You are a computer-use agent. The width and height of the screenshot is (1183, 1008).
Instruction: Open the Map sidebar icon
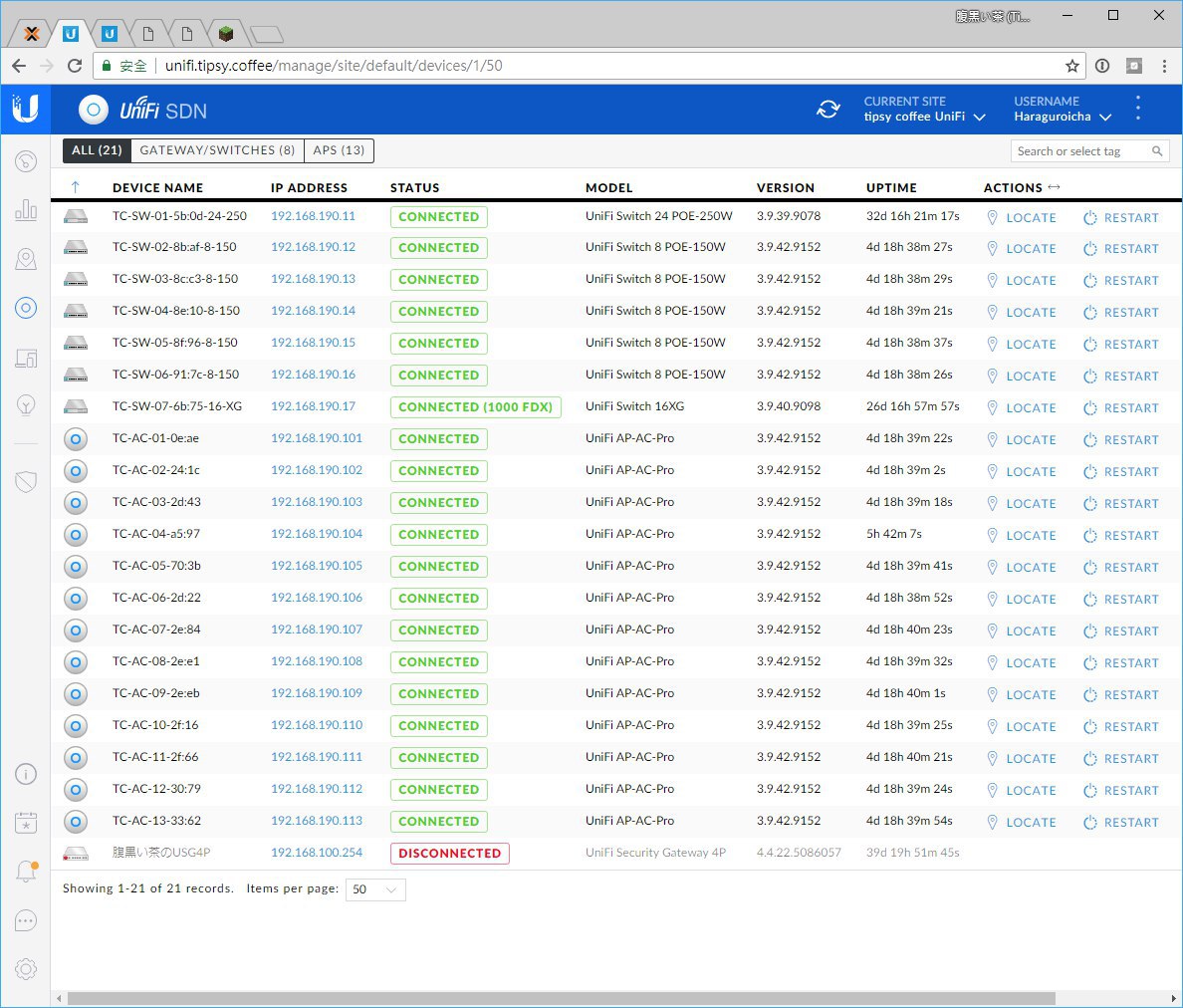26,259
